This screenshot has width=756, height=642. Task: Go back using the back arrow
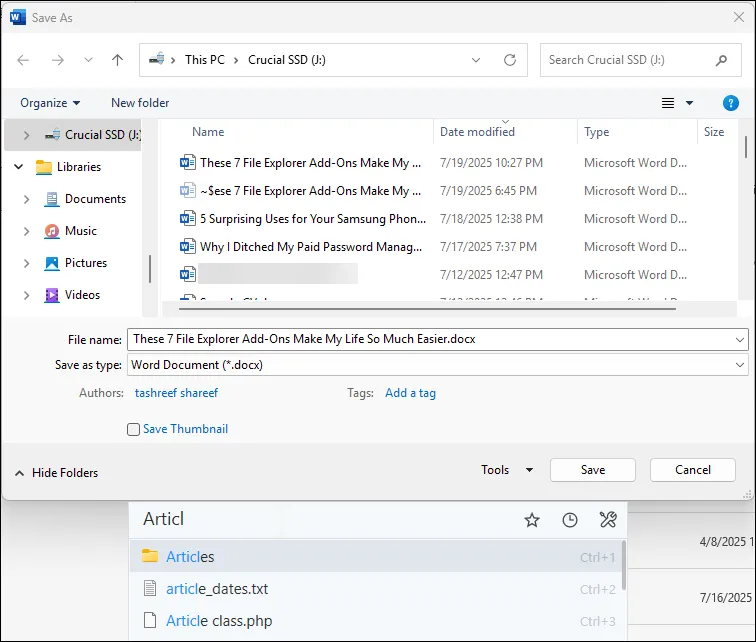coord(23,60)
